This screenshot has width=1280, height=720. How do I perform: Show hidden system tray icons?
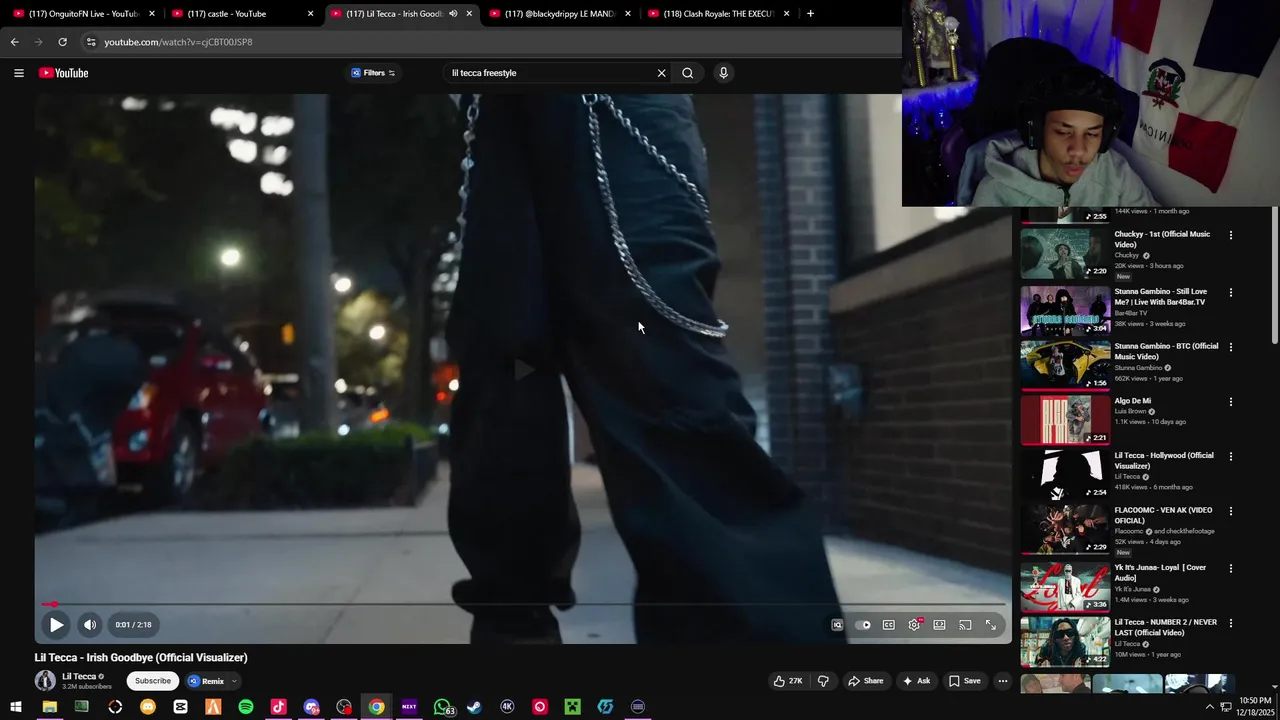(1209, 707)
